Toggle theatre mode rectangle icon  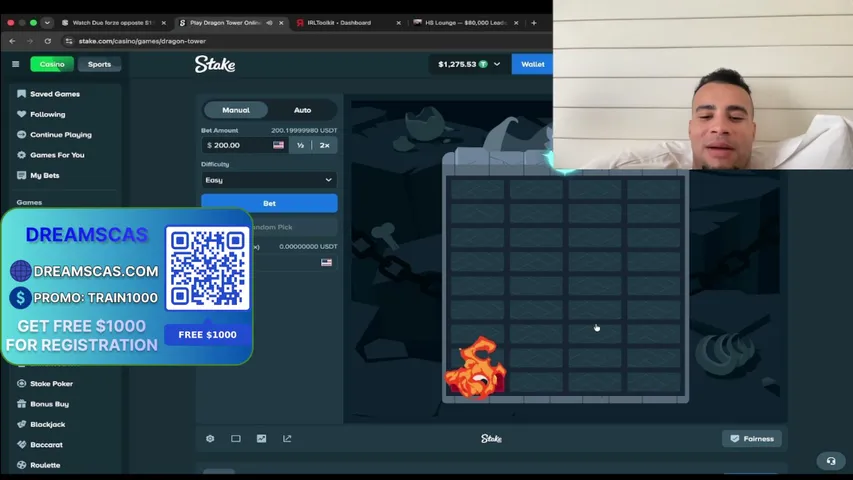236,439
